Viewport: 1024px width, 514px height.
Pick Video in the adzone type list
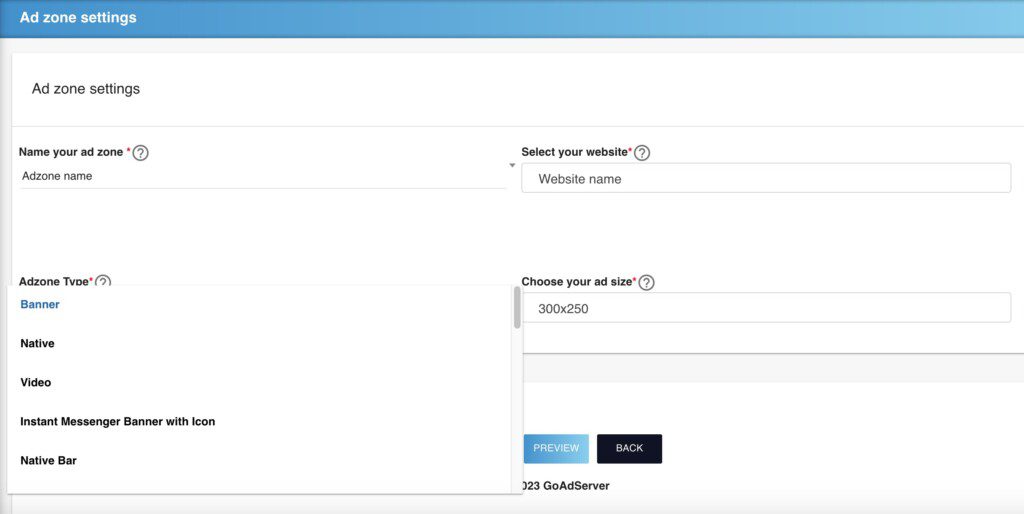[x=36, y=383]
